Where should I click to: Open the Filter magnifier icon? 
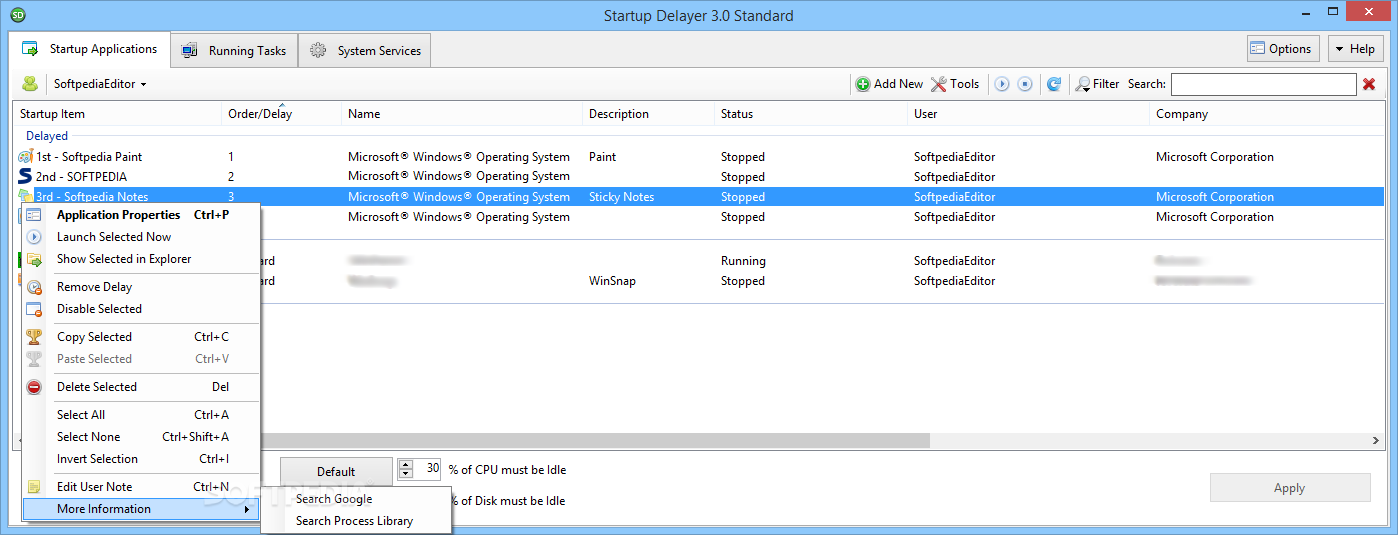1082,84
